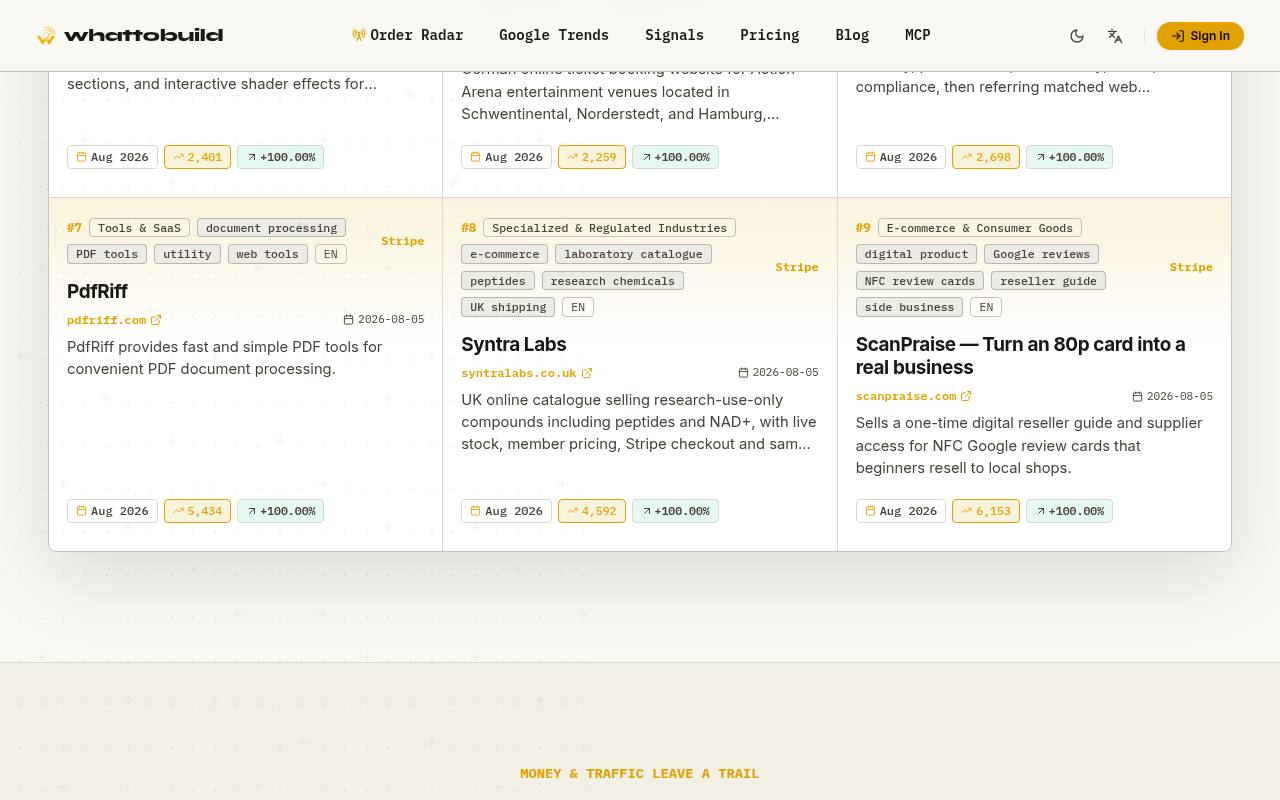Click the Sign In button
The height and width of the screenshot is (800, 1280).
1200,36
